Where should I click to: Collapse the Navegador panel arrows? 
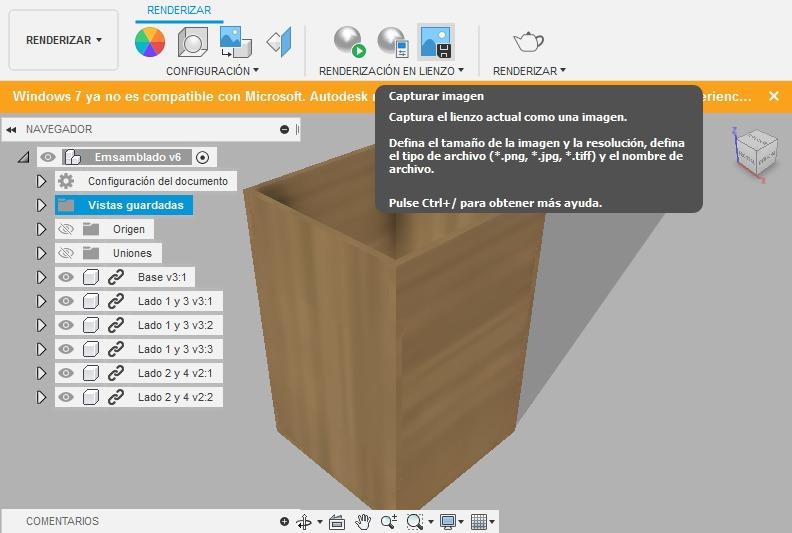(x=11, y=130)
